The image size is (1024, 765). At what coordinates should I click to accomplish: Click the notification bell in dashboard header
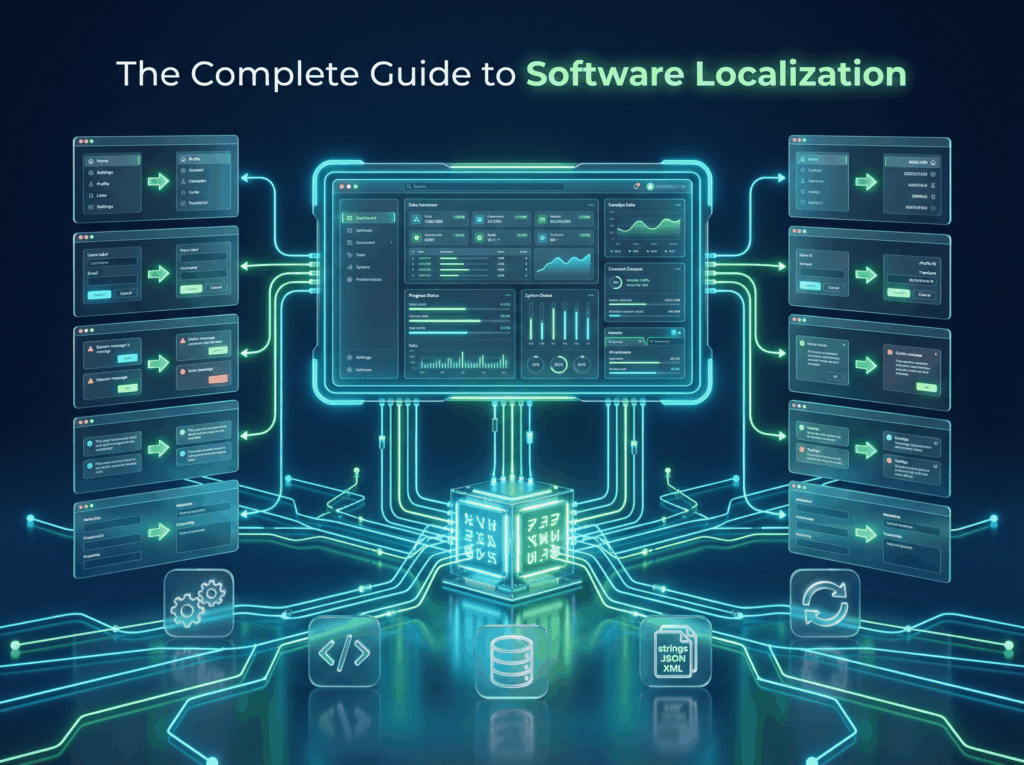(x=636, y=186)
